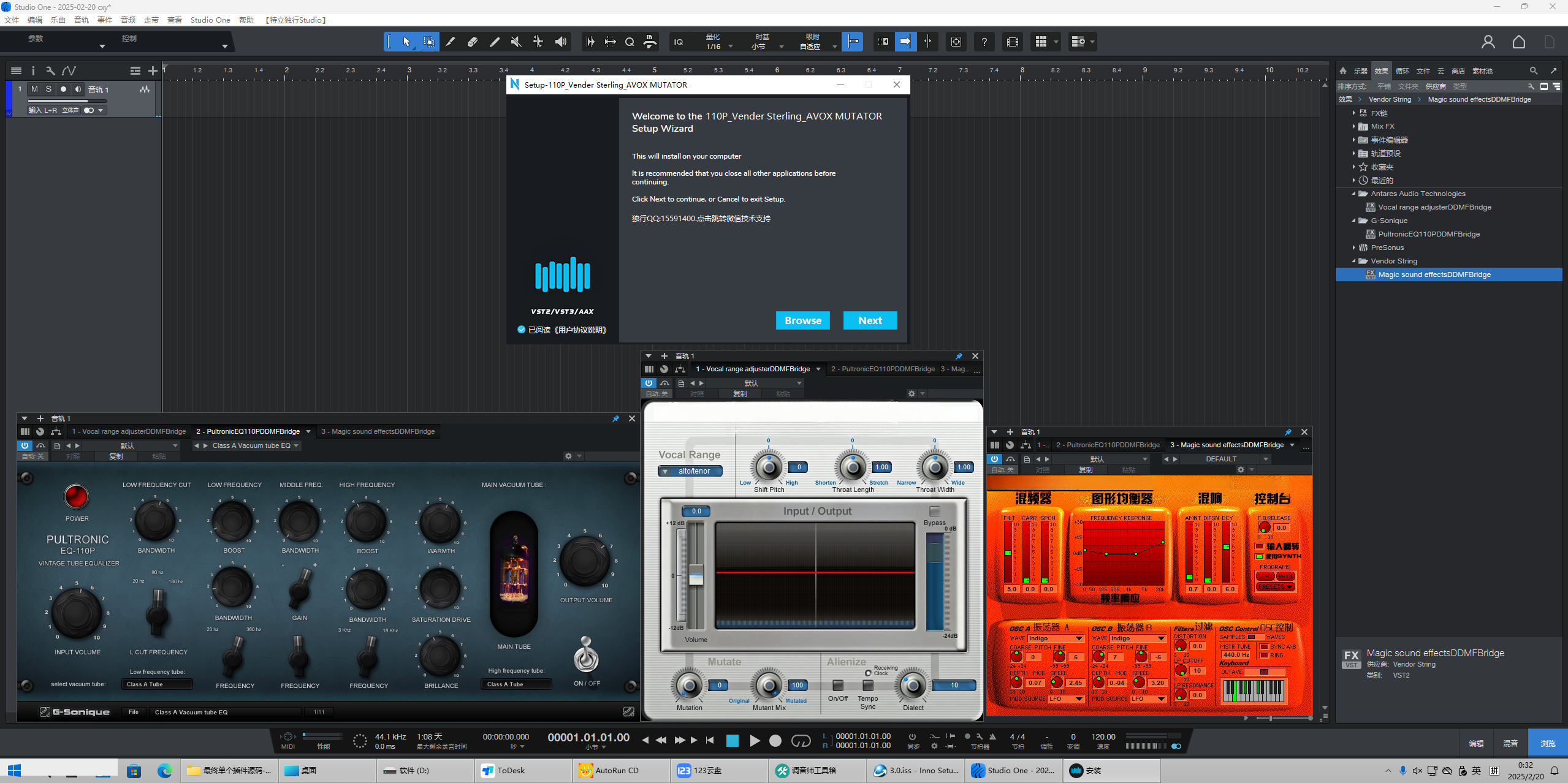Toggle Bypass in Input/Output section

[x=934, y=512]
